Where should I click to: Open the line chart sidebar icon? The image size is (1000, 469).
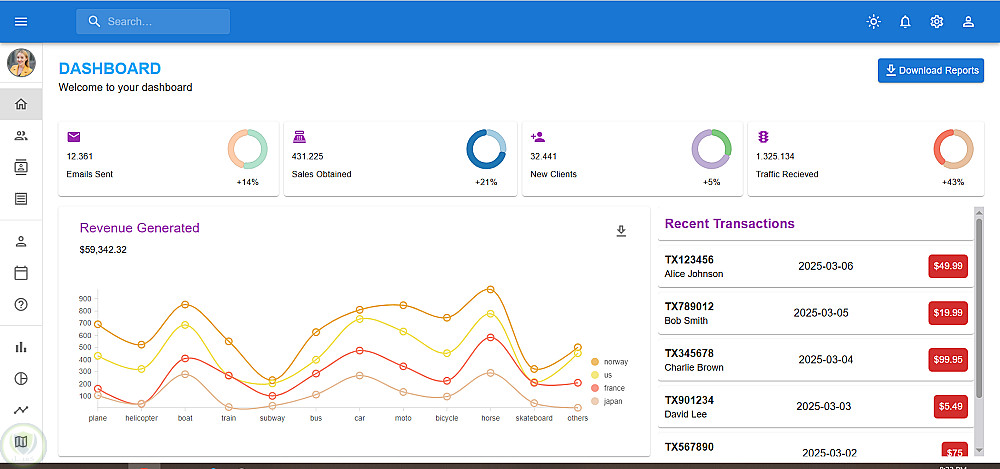[x=21, y=410]
